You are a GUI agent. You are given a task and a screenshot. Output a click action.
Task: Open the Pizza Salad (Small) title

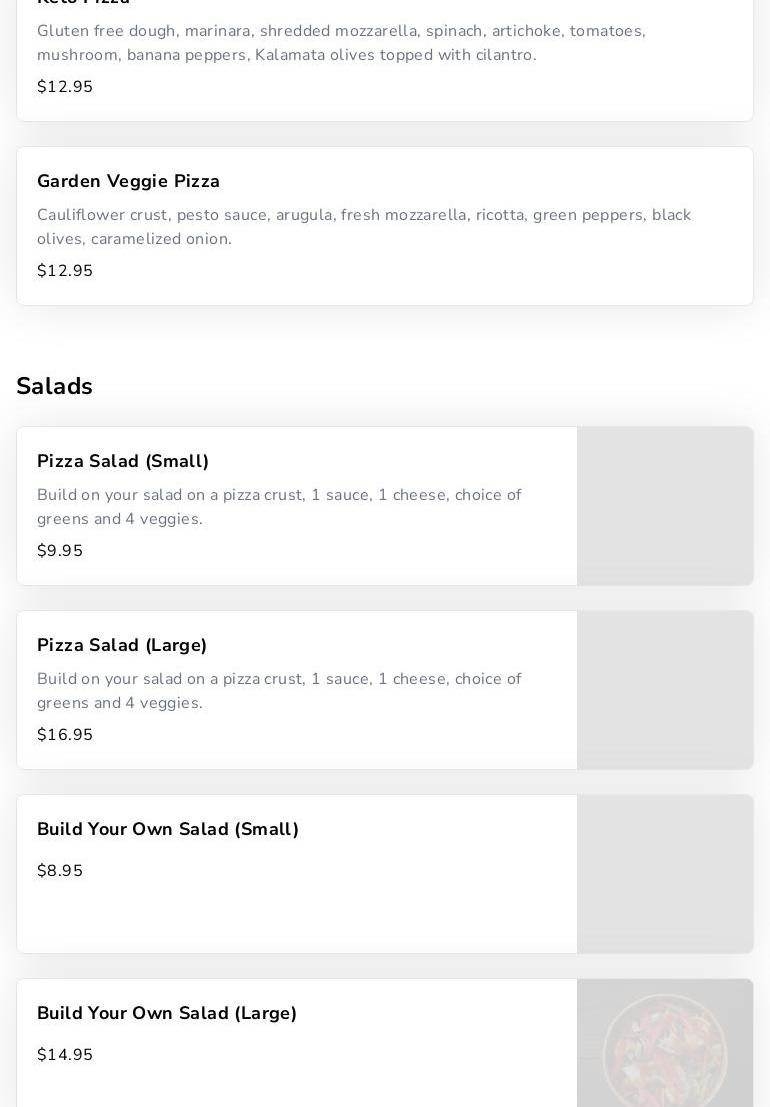pos(123,461)
